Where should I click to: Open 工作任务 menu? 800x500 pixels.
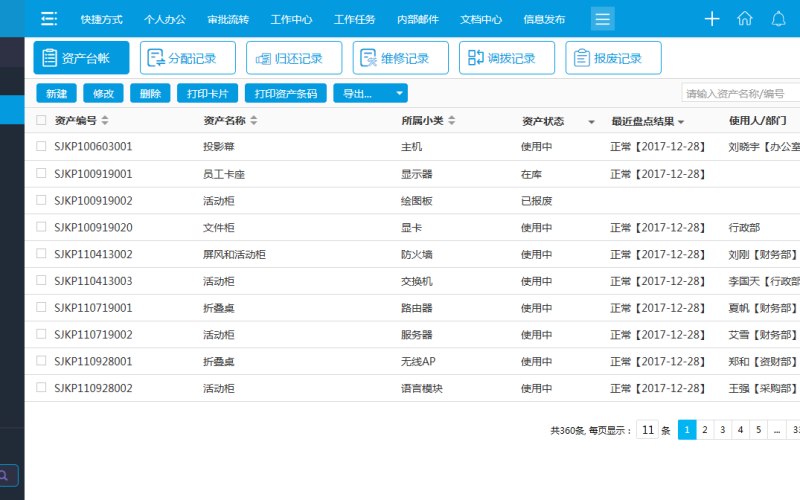pos(355,19)
